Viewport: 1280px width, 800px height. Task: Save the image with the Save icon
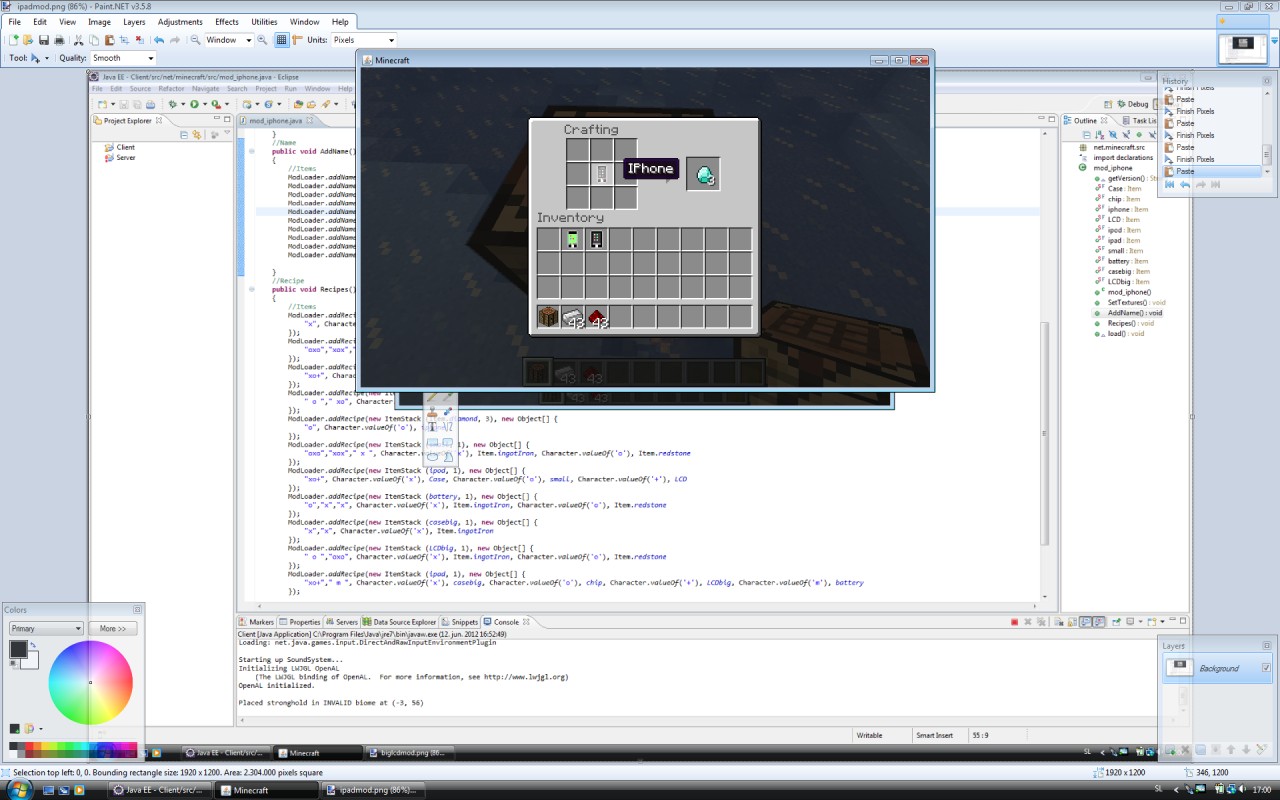click(44, 40)
